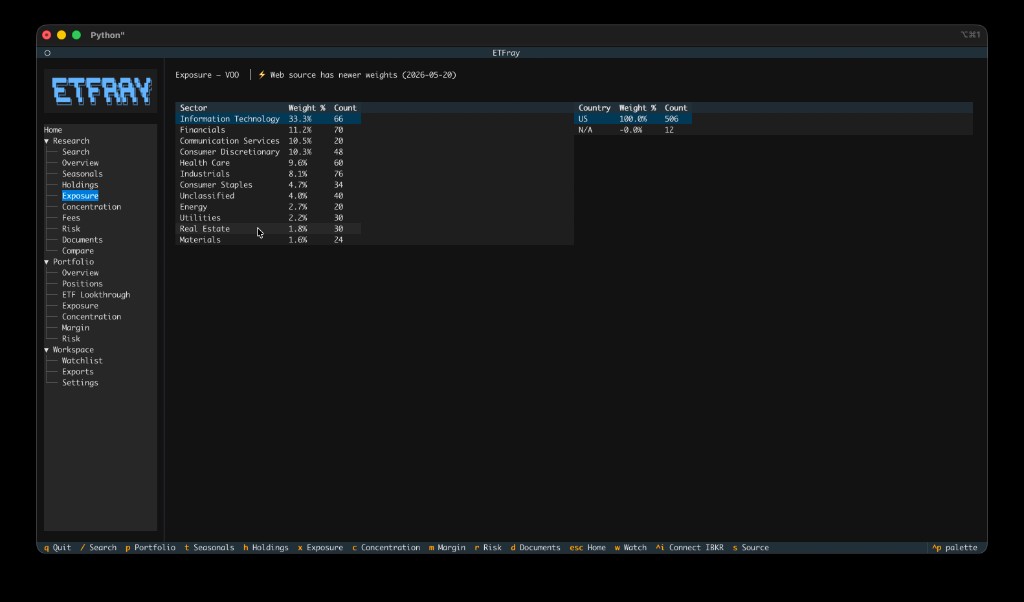This screenshot has width=1024, height=602.
Task: Select the N/A country row
Action: tap(633, 130)
